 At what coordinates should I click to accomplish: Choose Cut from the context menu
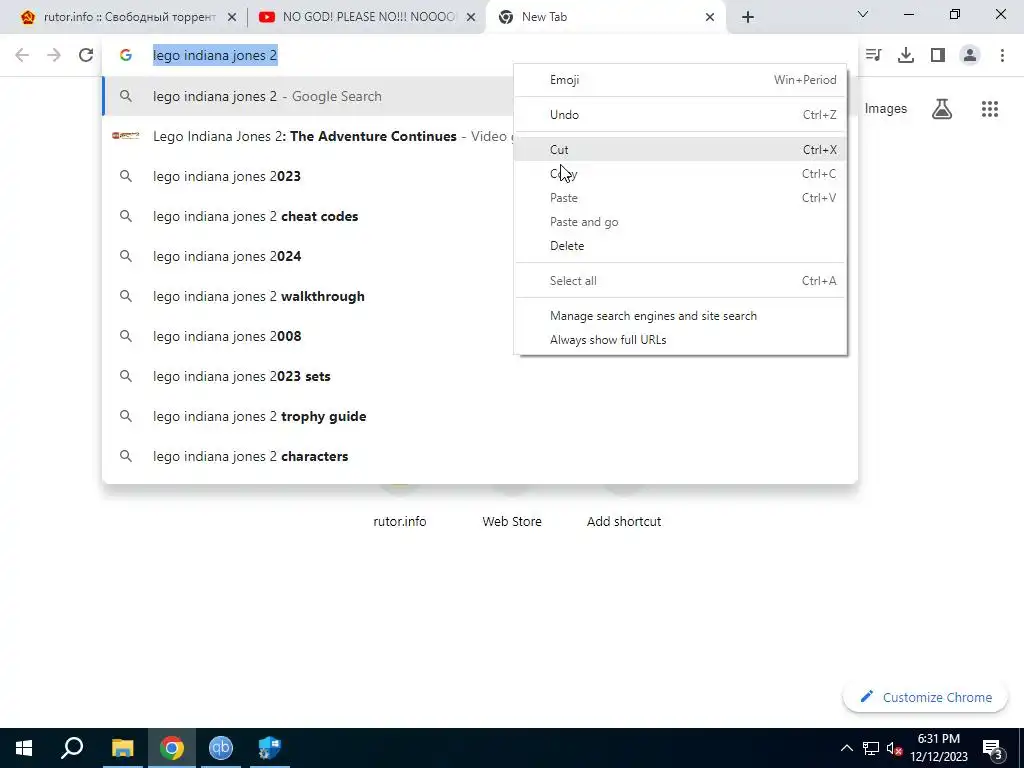(x=680, y=150)
